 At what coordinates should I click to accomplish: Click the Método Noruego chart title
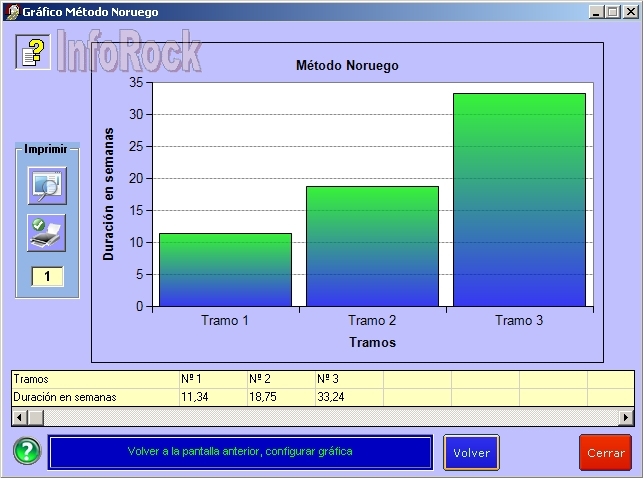point(347,66)
